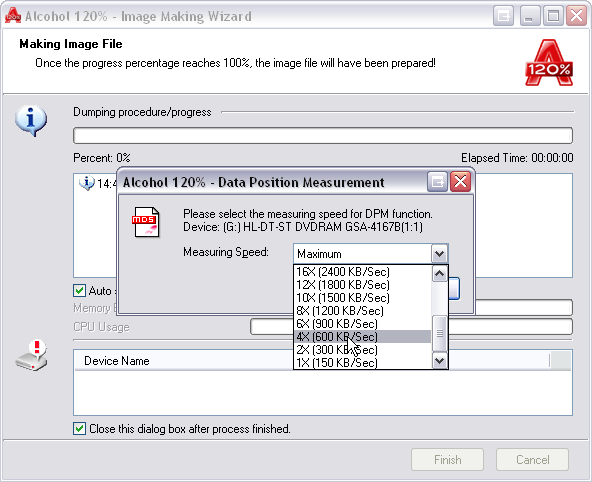Click the Image Making Wizard tray icon button
Viewport: 592px width, 482px height.
click(x=503, y=16)
